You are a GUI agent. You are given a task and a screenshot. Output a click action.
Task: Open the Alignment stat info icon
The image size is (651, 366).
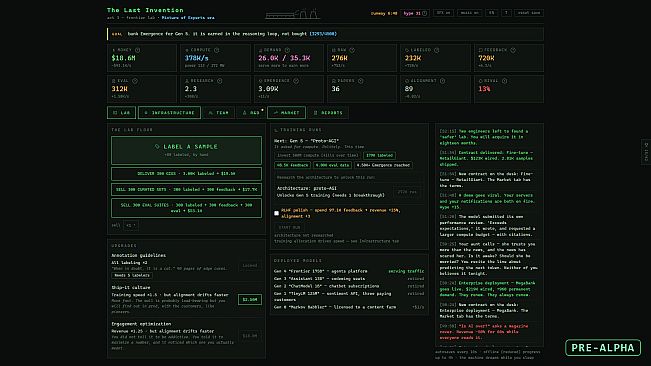tap(443, 81)
